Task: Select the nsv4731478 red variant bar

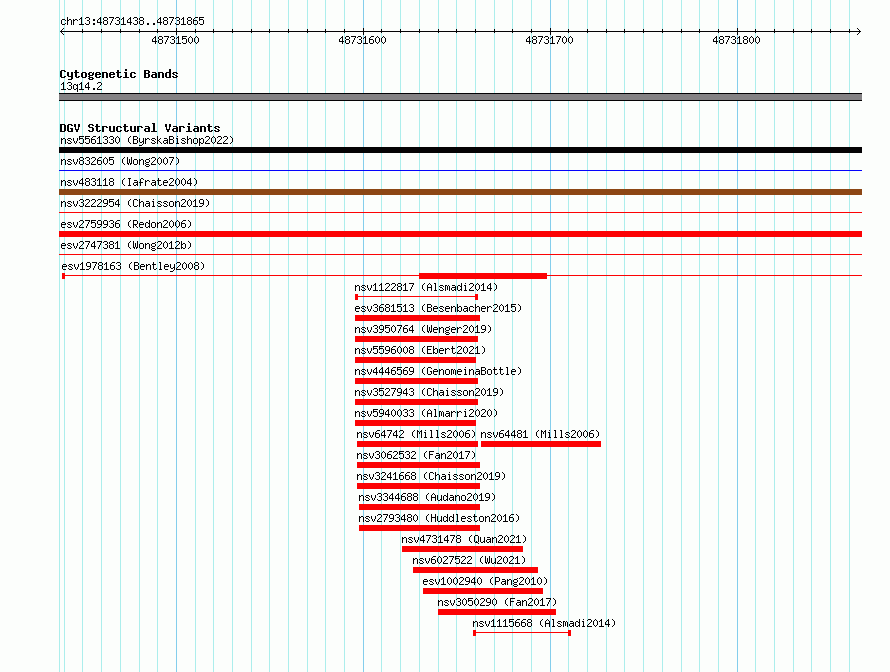Action: (x=463, y=549)
